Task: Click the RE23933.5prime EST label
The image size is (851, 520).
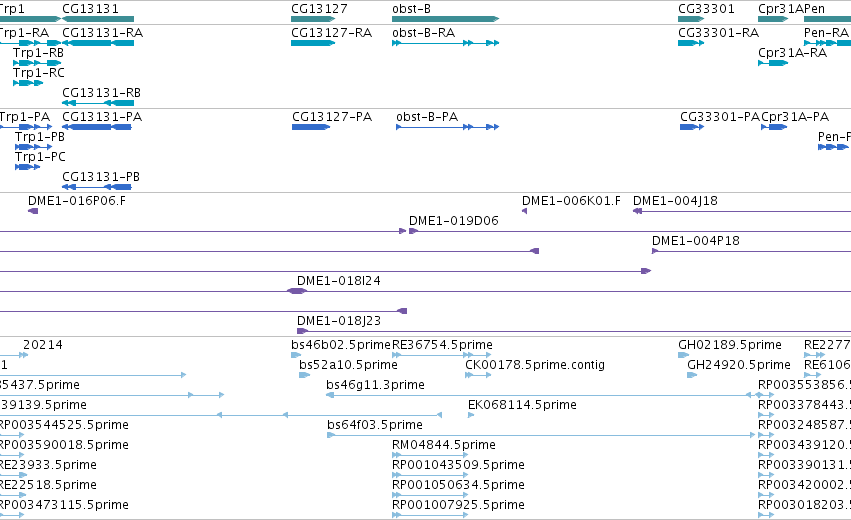Action: coord(48,465)
